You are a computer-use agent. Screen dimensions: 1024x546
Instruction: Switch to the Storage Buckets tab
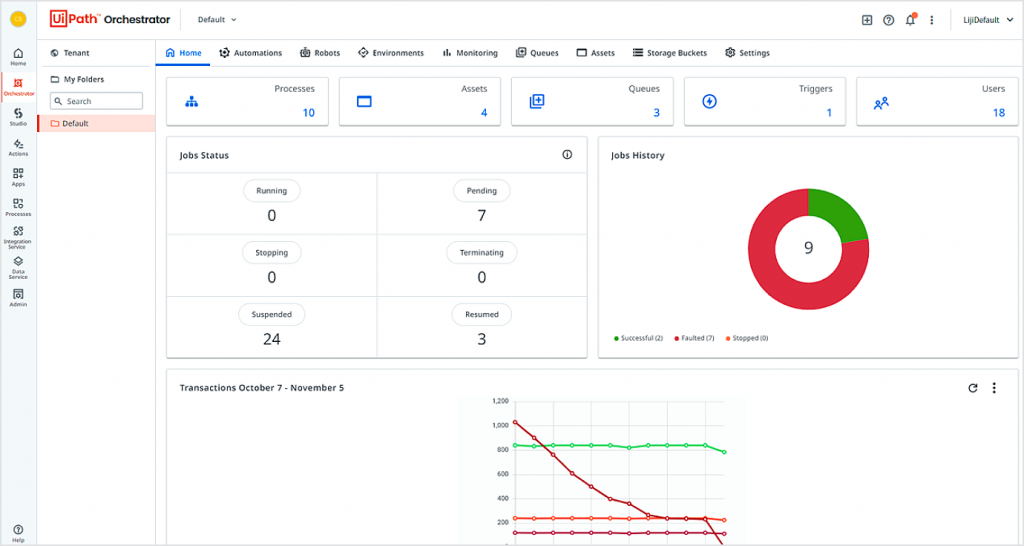669,53
